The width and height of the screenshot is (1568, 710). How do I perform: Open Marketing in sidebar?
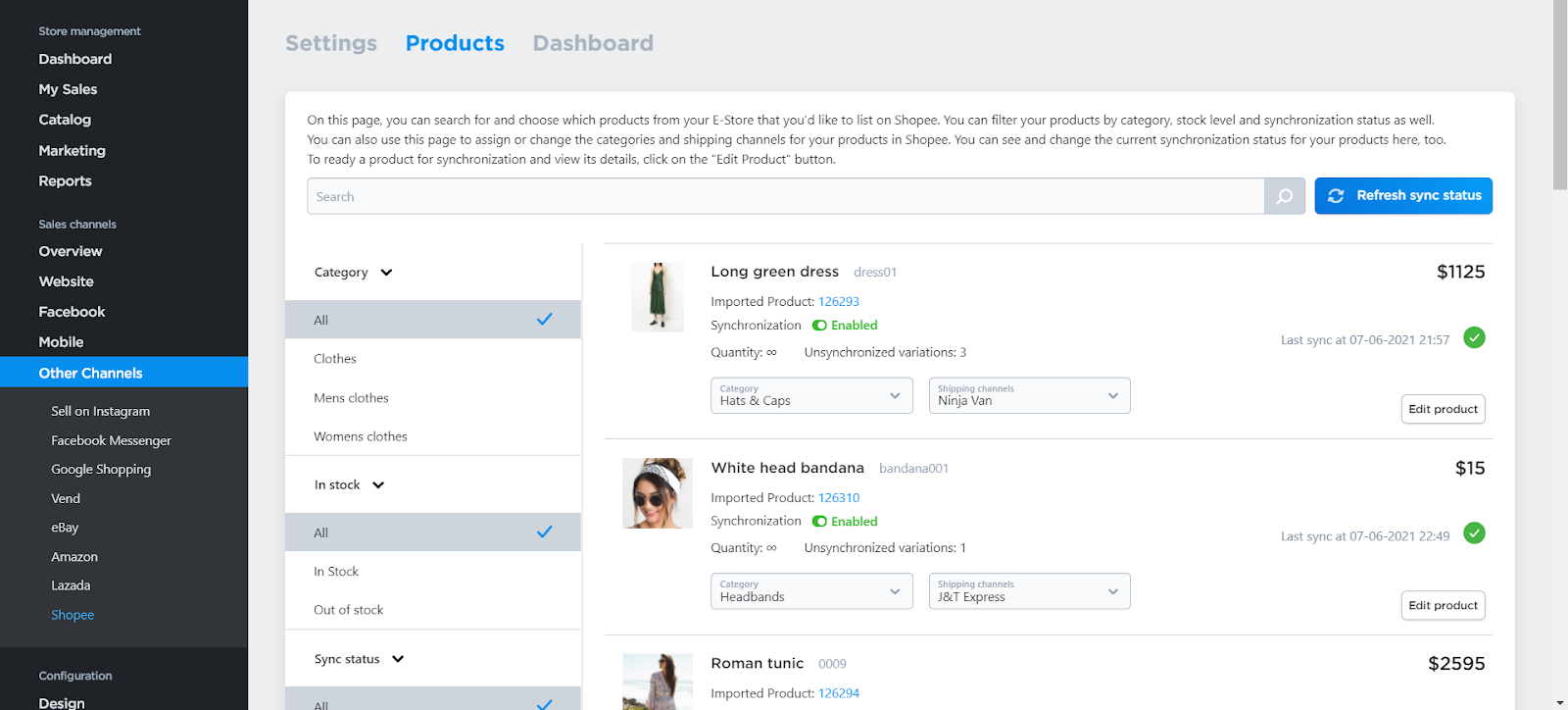(x=72, y=151)
